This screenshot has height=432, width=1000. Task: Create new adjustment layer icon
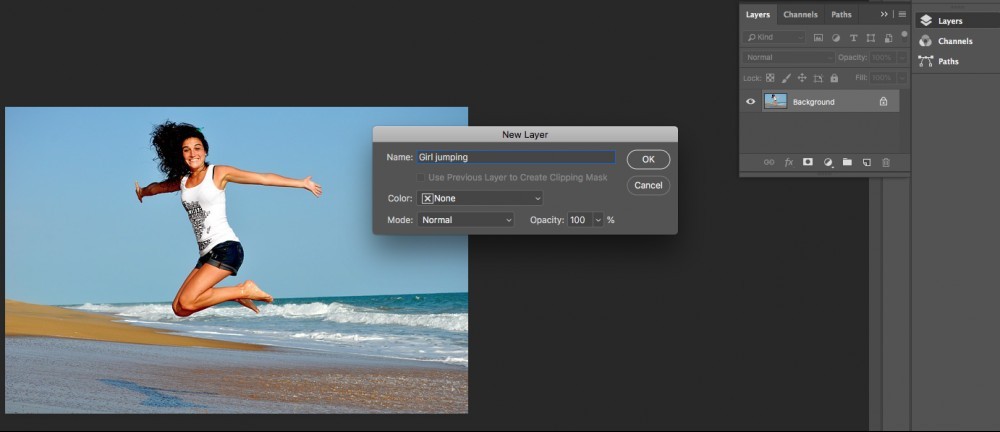[828, 162]
